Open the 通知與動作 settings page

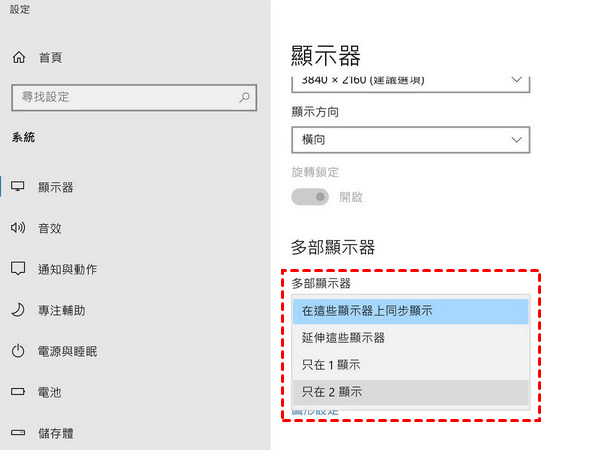(67, 269)
